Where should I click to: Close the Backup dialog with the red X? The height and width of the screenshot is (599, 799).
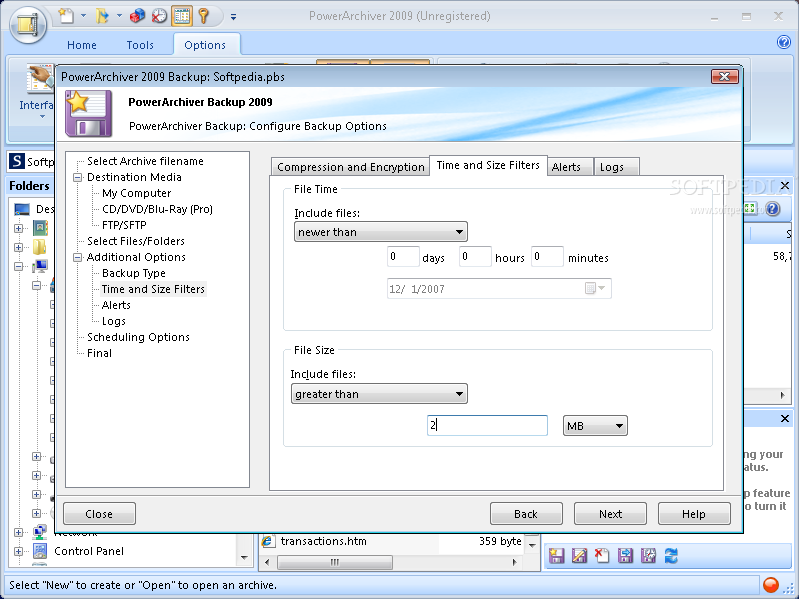pyautogui.click(x=725, y=76)
